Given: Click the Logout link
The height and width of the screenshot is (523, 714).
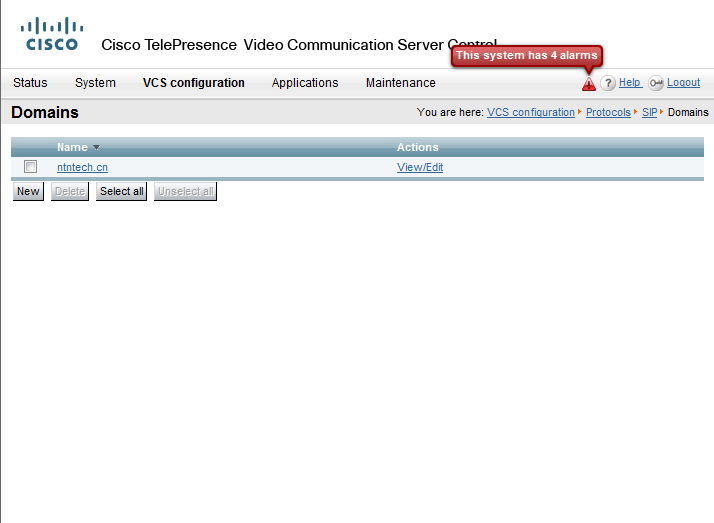Looking at the screenshot, I should (683, 82).
